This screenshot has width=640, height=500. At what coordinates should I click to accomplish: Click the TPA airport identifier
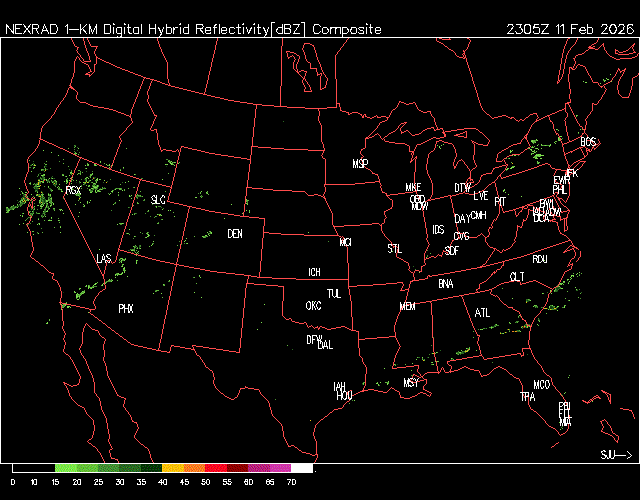tap(527, 397)
